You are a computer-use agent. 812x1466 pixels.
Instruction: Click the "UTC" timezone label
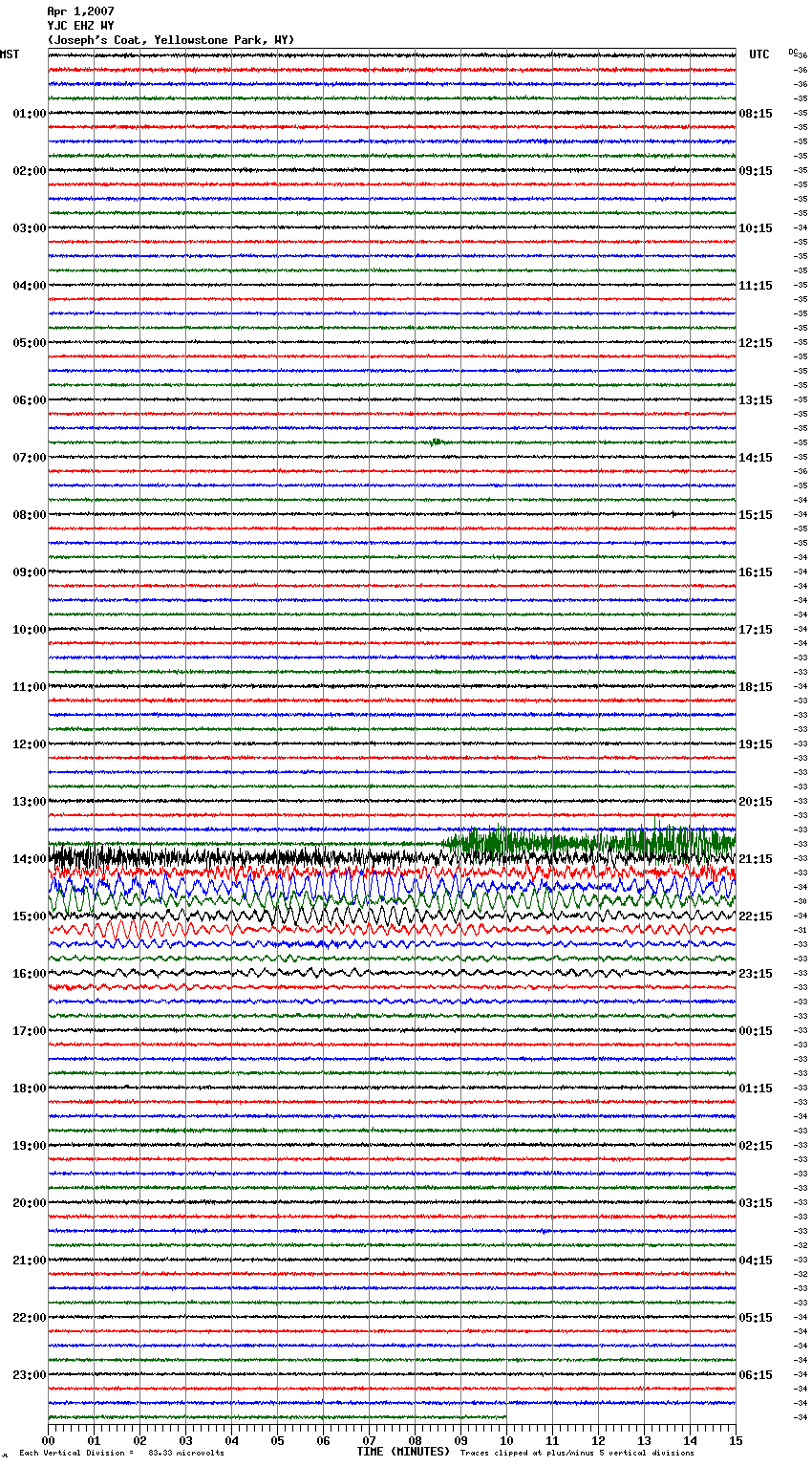(x=759, y=54)
